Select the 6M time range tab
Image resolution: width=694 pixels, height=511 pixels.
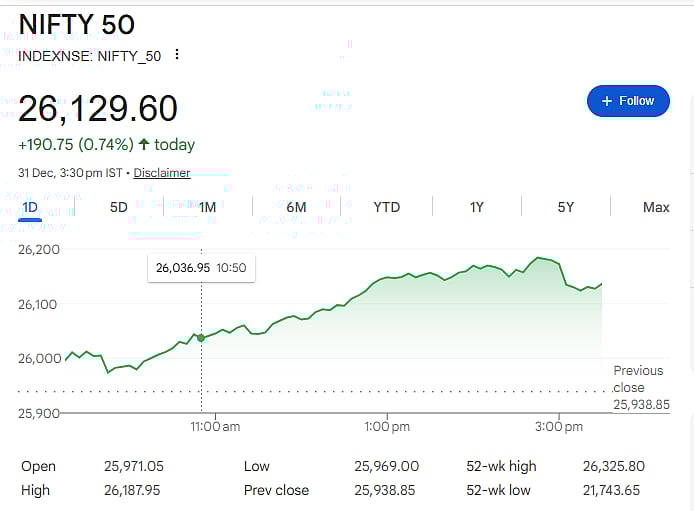pyautogui.click(x=296, y=207)
